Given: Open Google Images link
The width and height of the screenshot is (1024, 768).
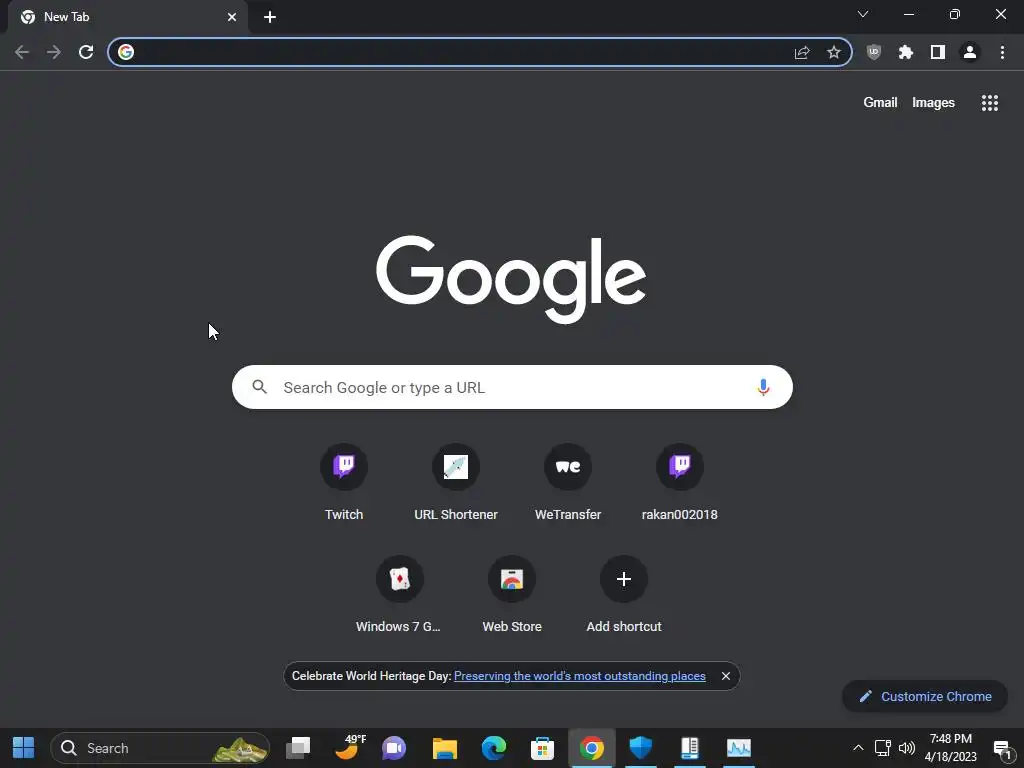Looking at the screenshot, I should (x=933, y=103).
